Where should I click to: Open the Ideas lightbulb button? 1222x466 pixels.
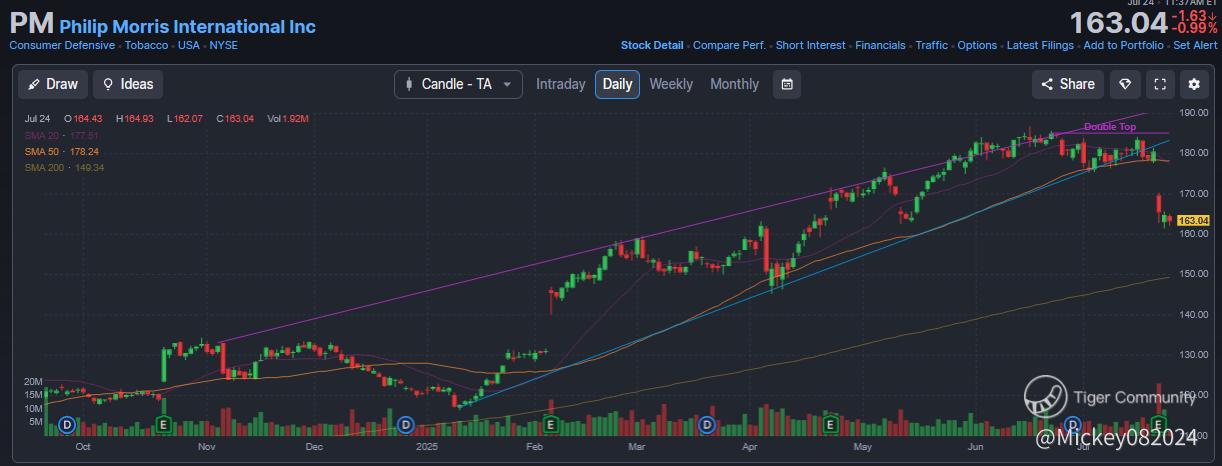(x=128, y=84)
